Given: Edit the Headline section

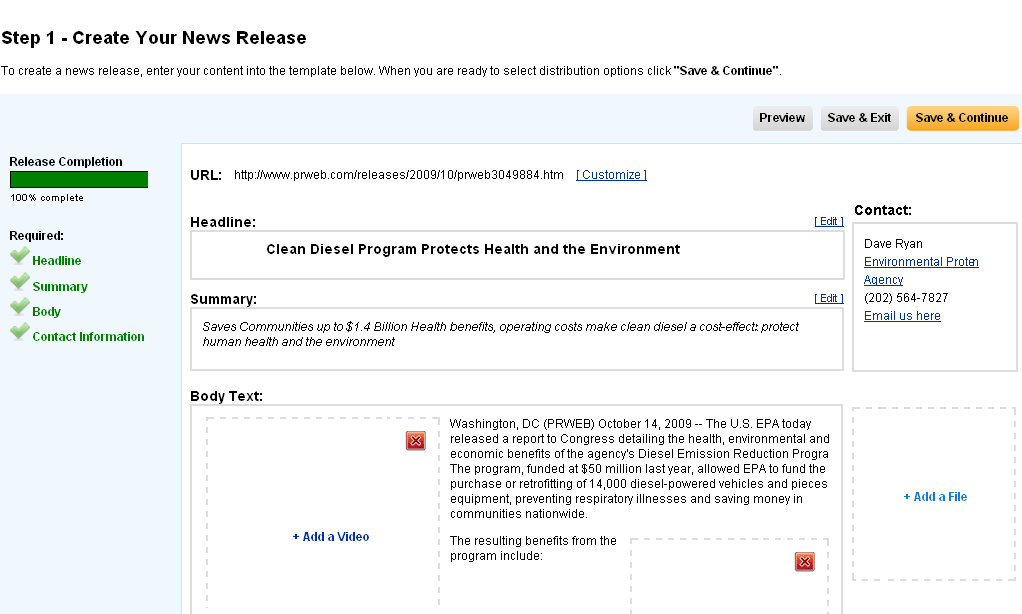Looking at the screenshot, I should click(x=829, y=221).
